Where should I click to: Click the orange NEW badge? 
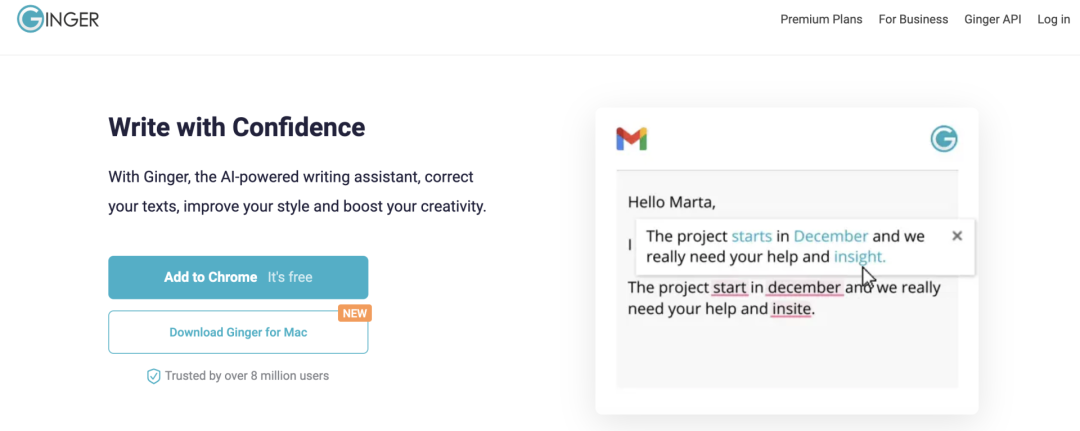[x=355, y=313]
